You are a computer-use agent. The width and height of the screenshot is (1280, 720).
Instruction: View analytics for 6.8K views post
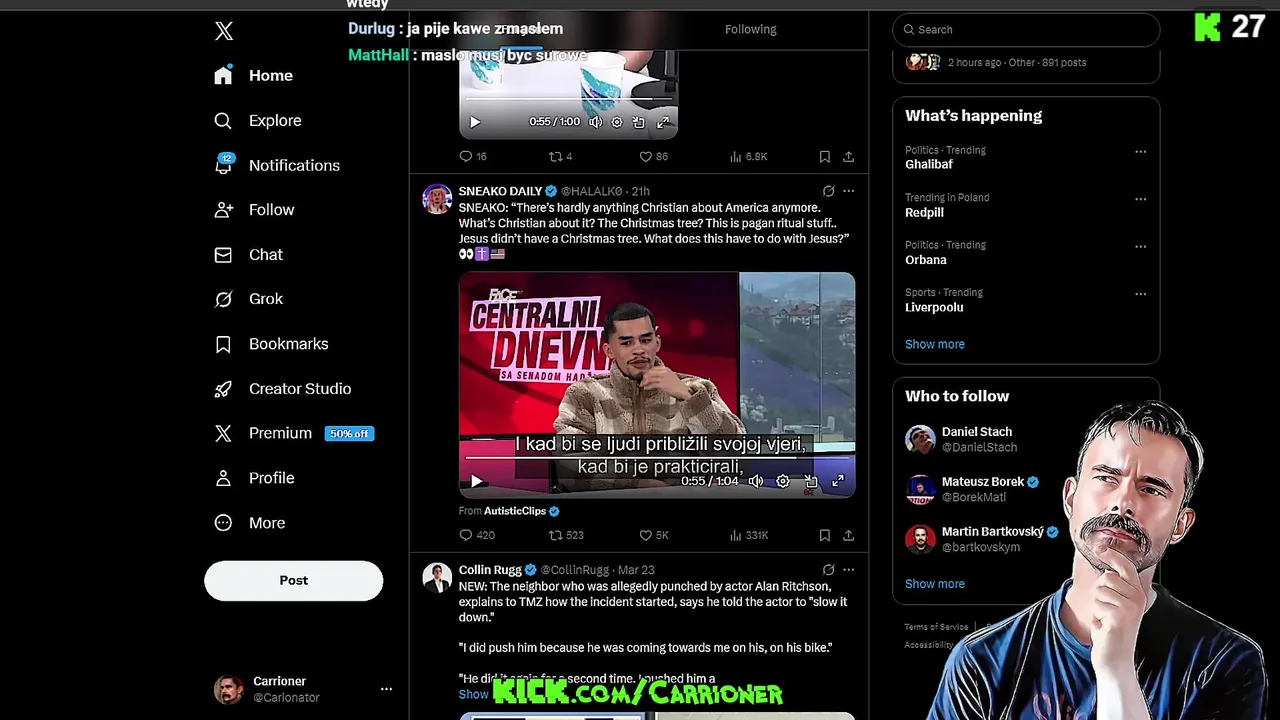[x=748, y=157]
